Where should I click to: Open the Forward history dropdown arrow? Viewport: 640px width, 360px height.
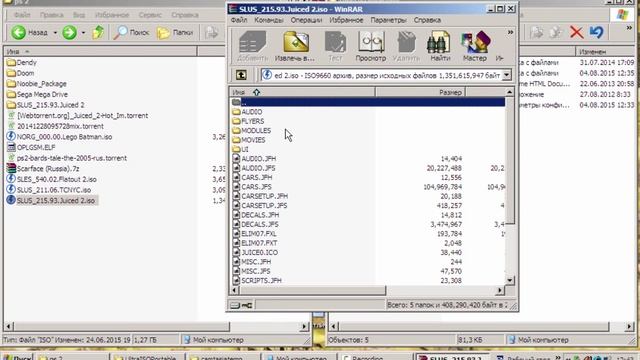83,32
